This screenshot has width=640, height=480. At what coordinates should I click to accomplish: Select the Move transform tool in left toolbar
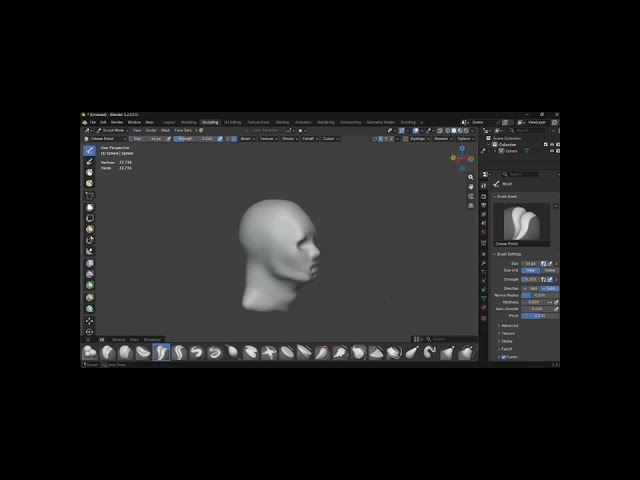89,321
